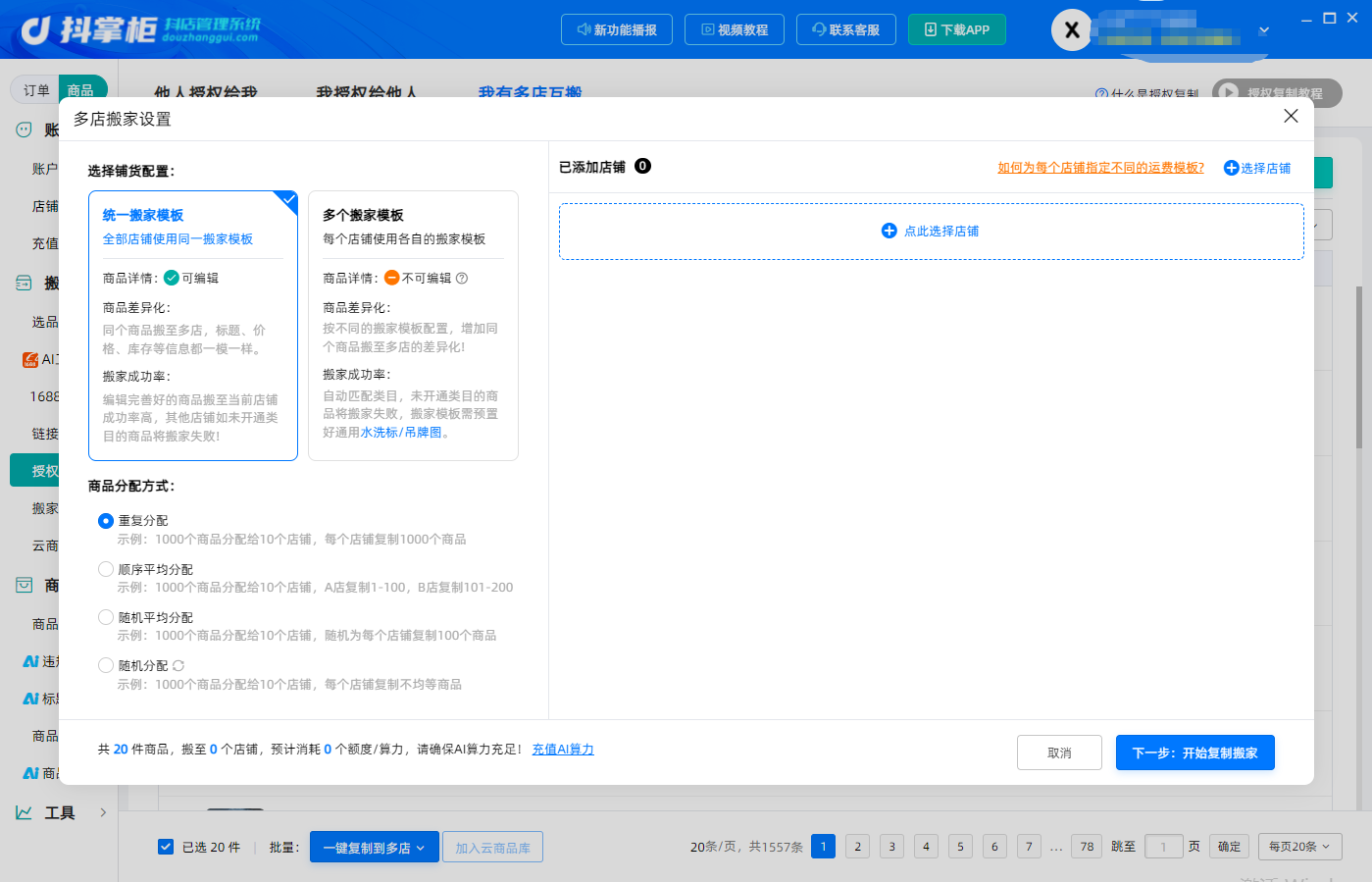
Task: Open the 如何为每个店铺指定不同的运费模板 link
Action: (1101, 168)
